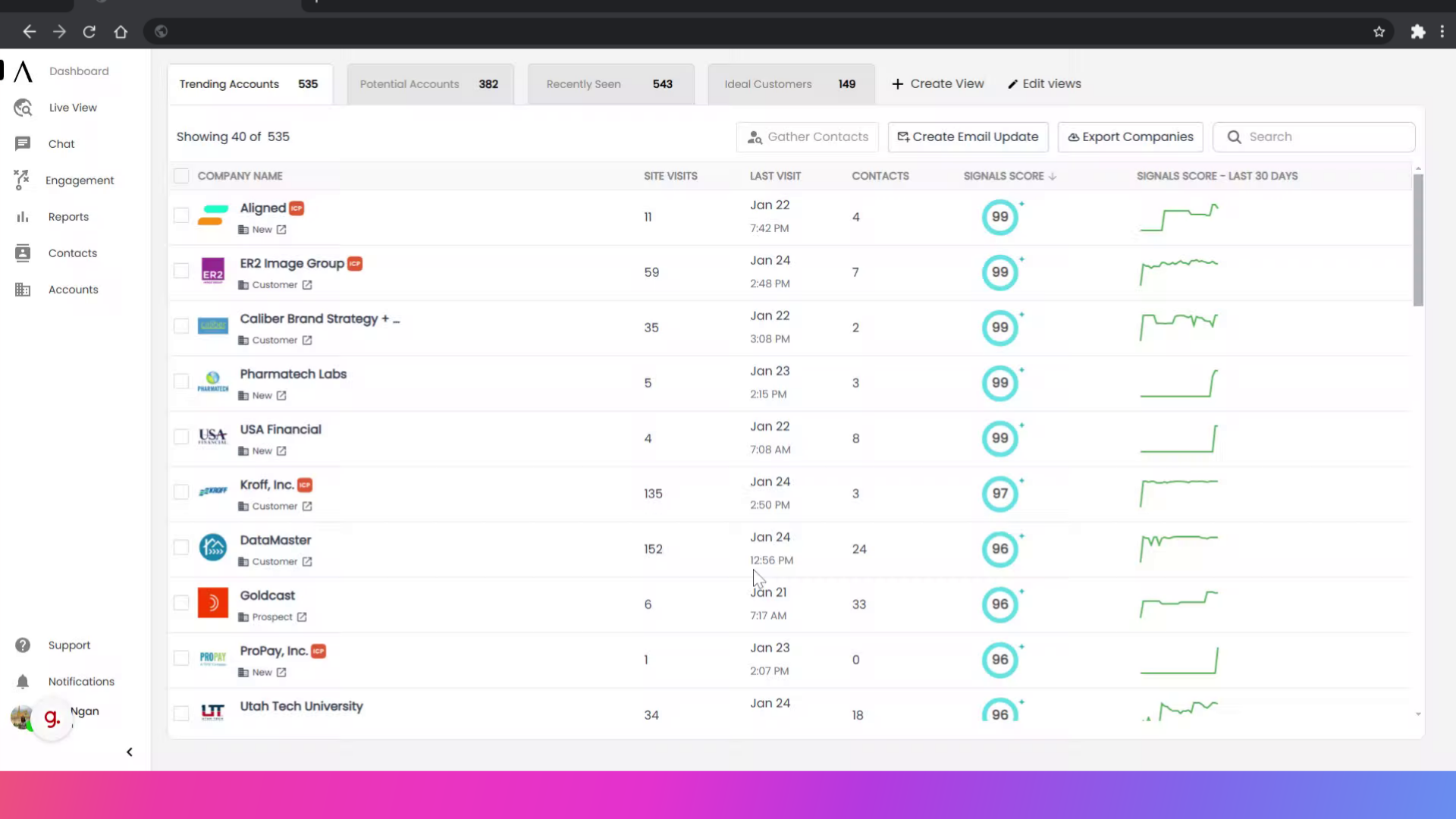The height and width of the screenshot is (819, 1456).
Task: Open ER2 Image Group external link icon
Action: click(x=307, y=285)
